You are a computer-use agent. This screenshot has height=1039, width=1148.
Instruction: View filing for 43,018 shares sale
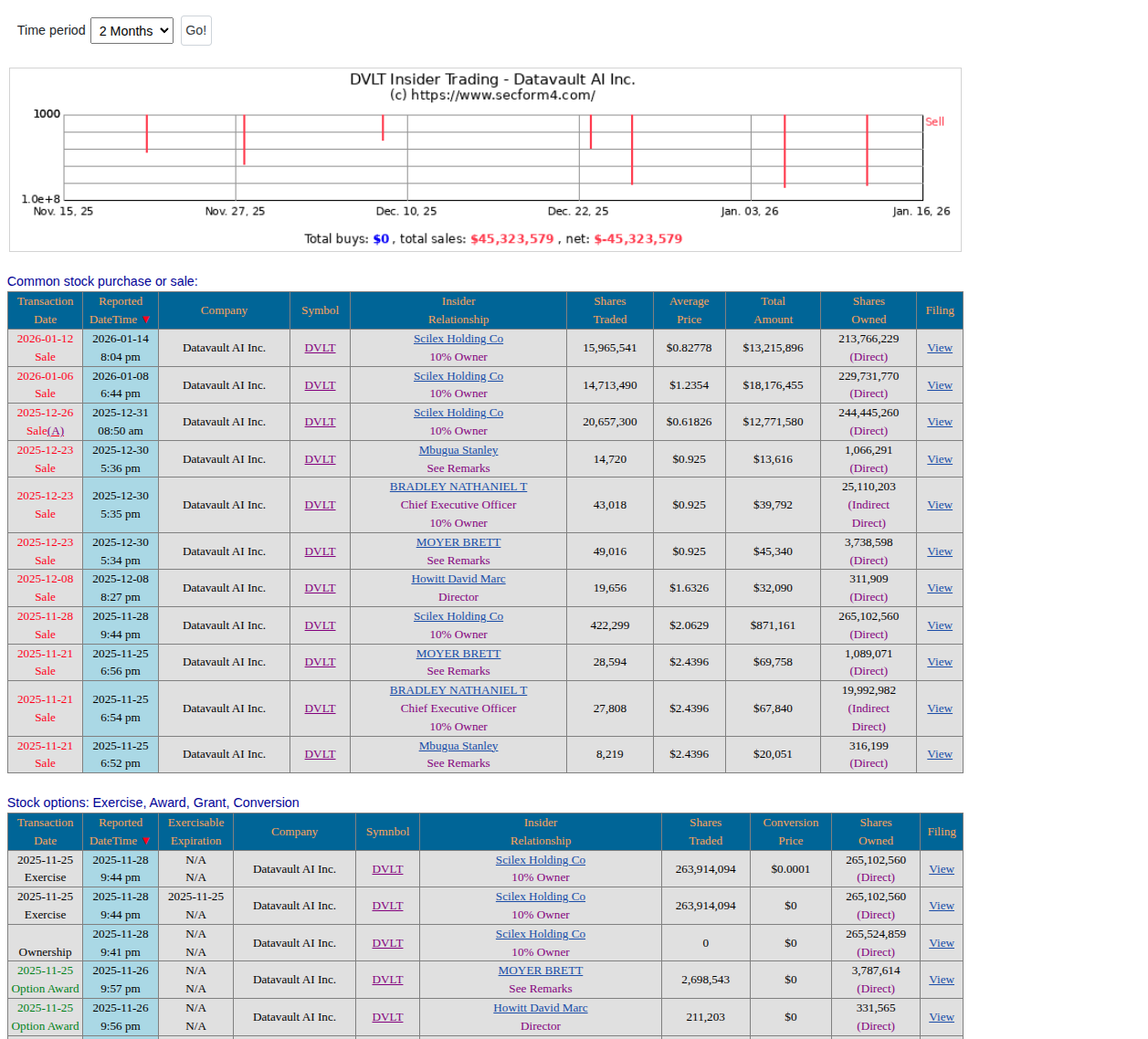940,505
